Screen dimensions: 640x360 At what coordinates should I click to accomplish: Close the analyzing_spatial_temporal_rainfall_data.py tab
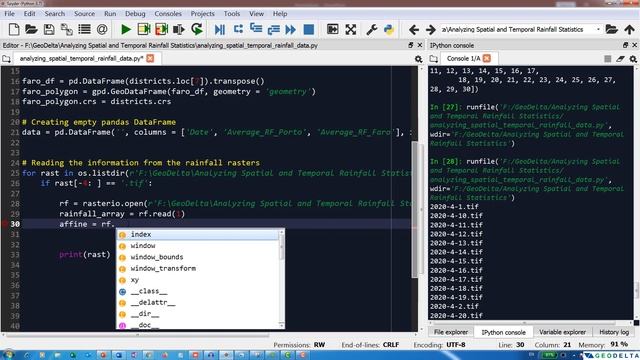pyautogui.click(x=150, y=58)
